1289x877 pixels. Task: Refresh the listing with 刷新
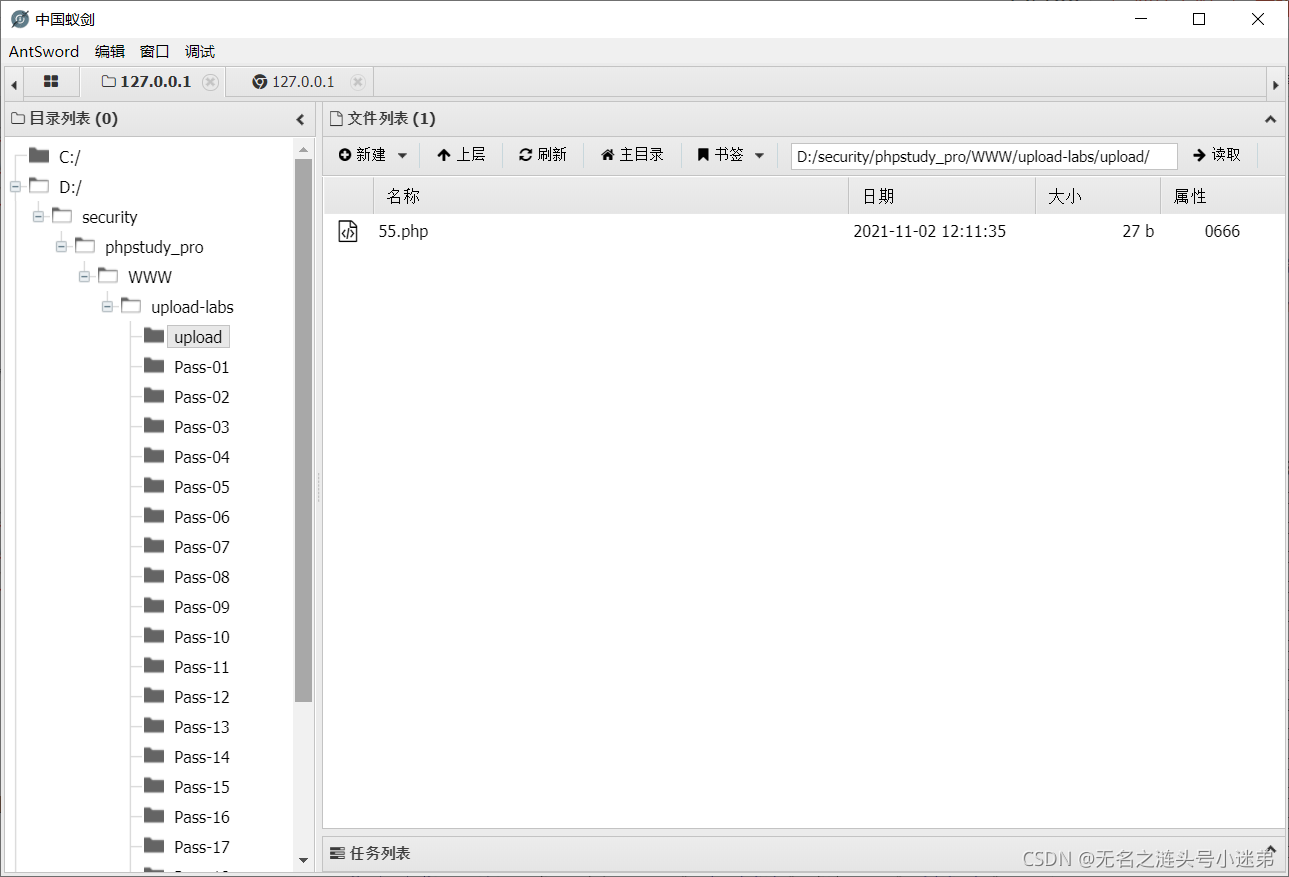pos(543,155)
